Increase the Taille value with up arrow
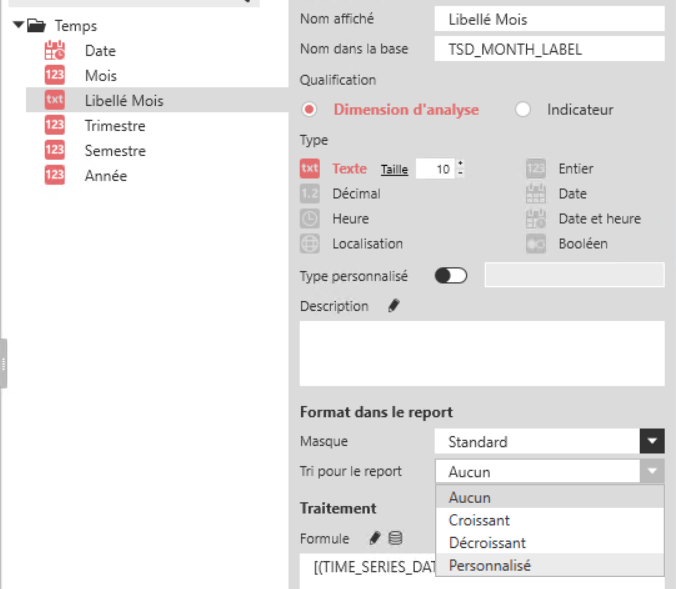 pyautogui.click(x=460, y=164)
